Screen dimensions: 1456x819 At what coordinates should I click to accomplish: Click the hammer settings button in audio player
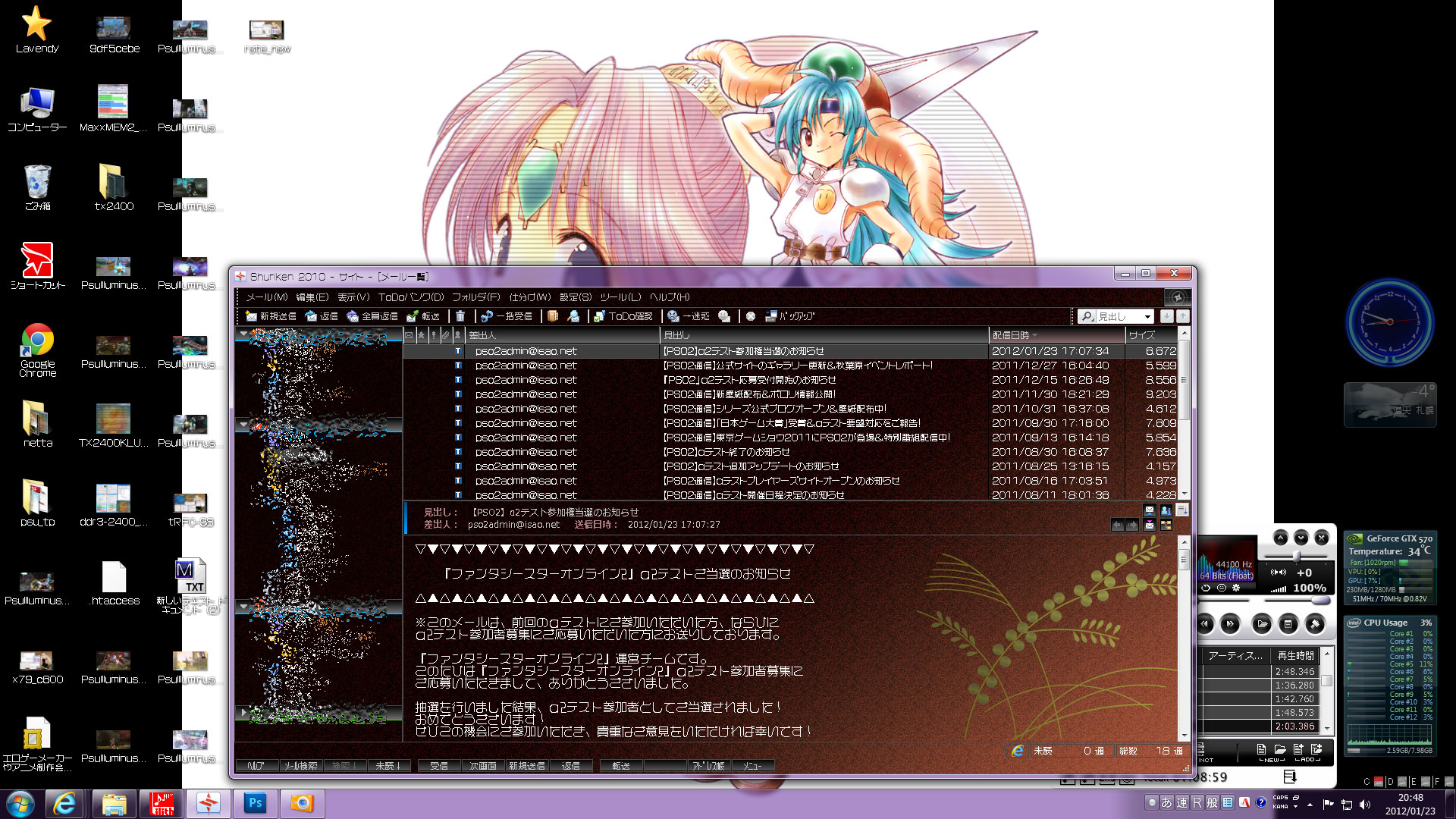1314,624
